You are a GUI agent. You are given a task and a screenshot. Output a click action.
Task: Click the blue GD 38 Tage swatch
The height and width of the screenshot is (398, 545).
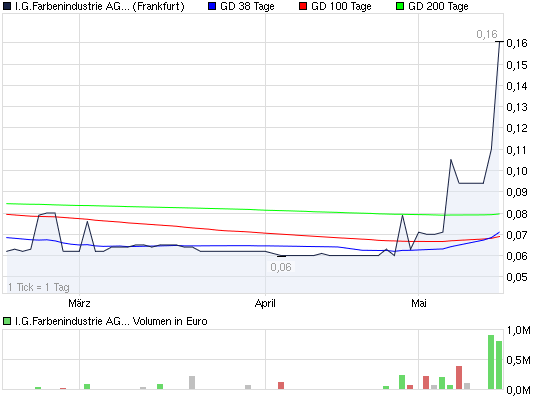click(212, 6)
